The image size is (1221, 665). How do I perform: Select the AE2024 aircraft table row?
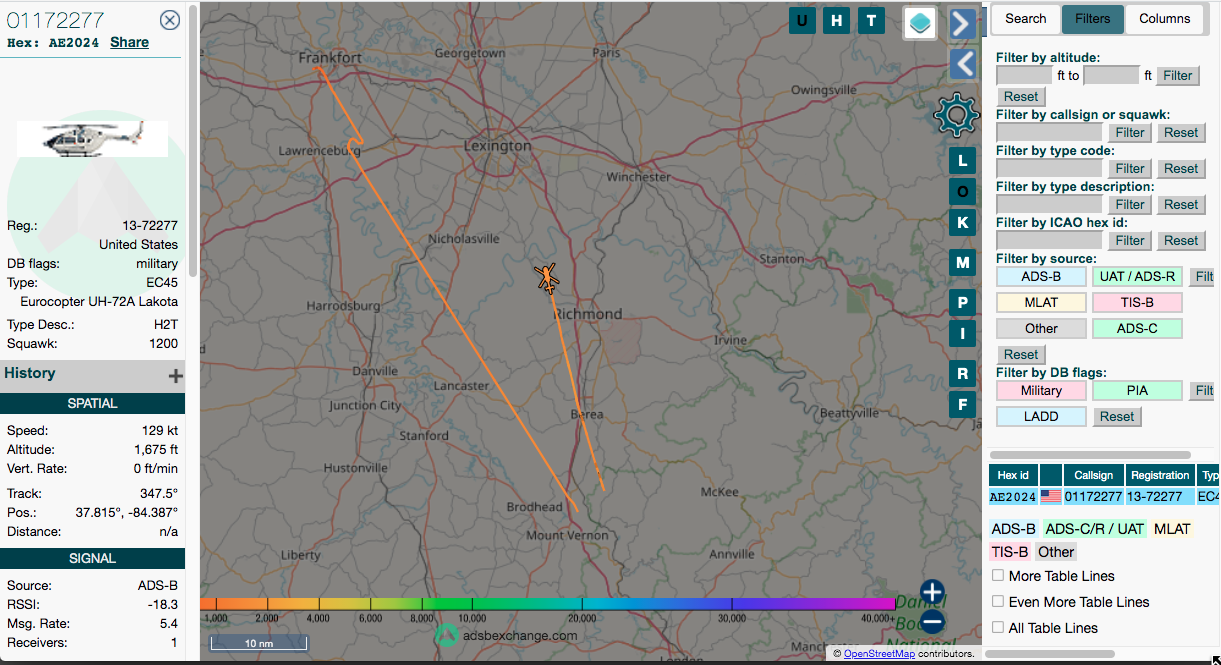click(1104, 496)
